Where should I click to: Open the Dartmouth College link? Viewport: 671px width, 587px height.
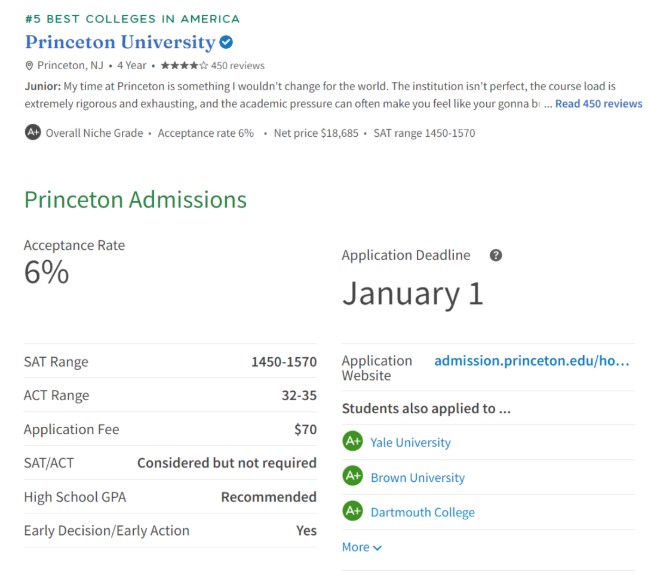[x=422, y=512]
